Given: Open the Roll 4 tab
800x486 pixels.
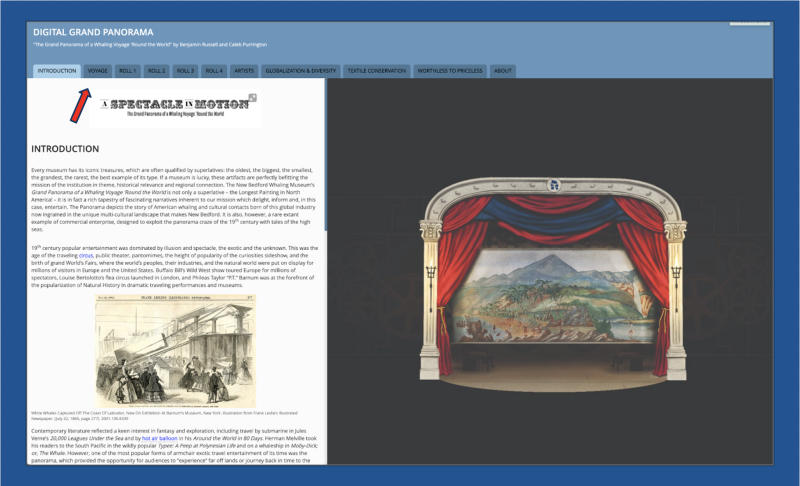Looking at the screenshot, I should [214, 71].
